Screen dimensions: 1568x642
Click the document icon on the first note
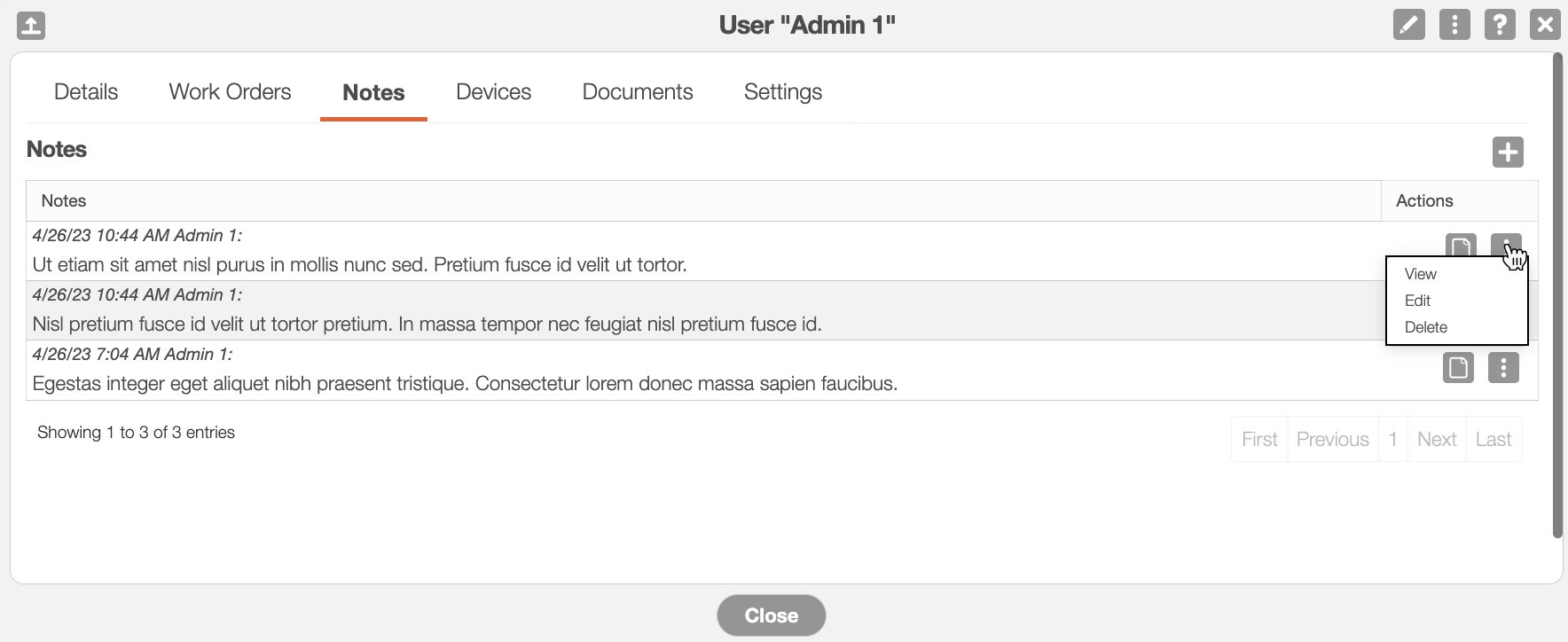pos(1461,245)
